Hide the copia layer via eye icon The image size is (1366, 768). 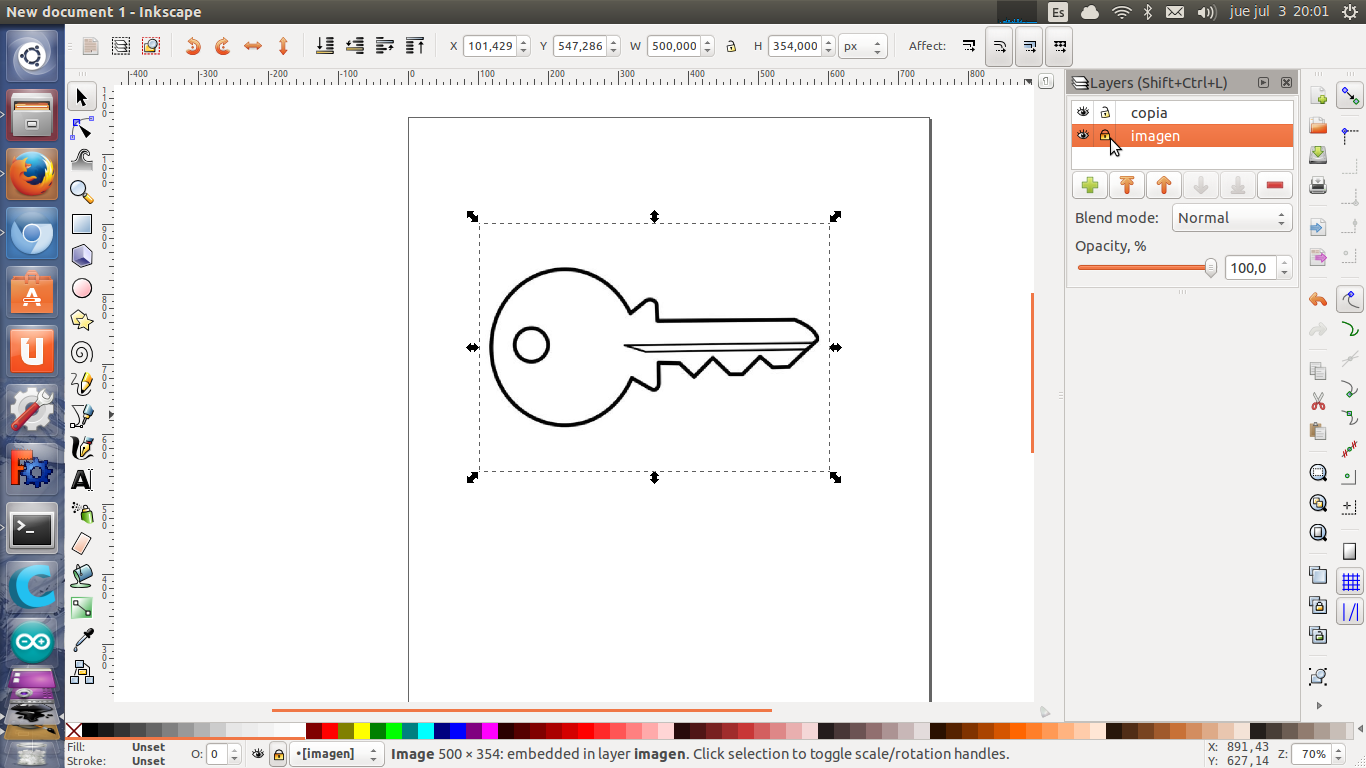(1082, 112)
